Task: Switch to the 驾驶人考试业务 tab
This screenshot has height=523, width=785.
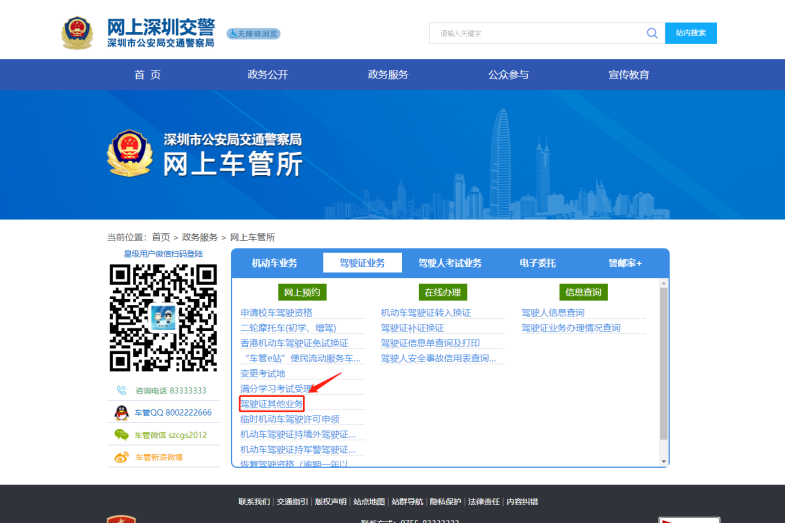Action: pos(449,263)
